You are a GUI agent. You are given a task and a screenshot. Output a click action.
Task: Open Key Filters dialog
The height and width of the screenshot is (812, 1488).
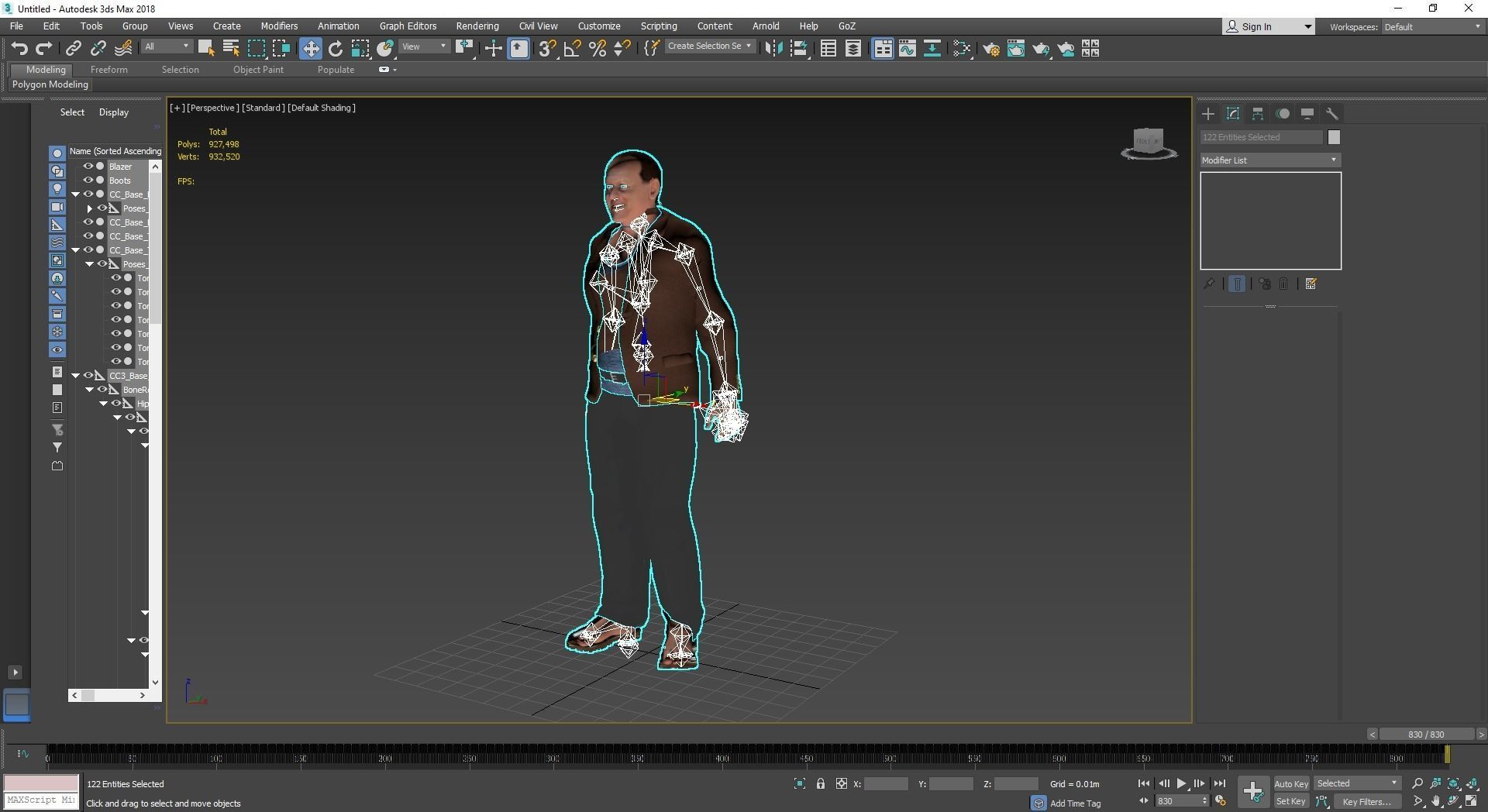tap(1367, 802)
